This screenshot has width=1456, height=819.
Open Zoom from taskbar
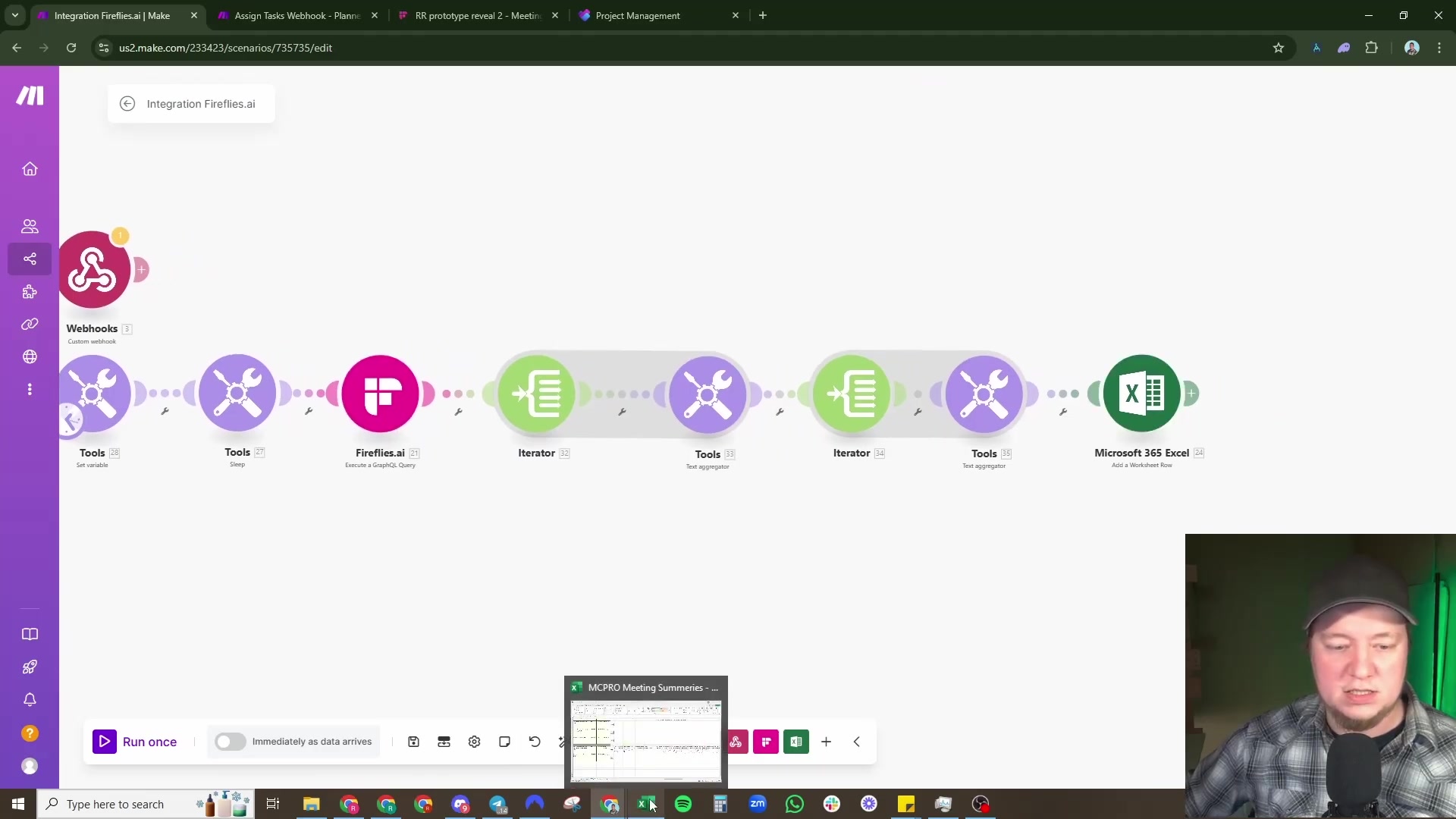tap(758, 804)
